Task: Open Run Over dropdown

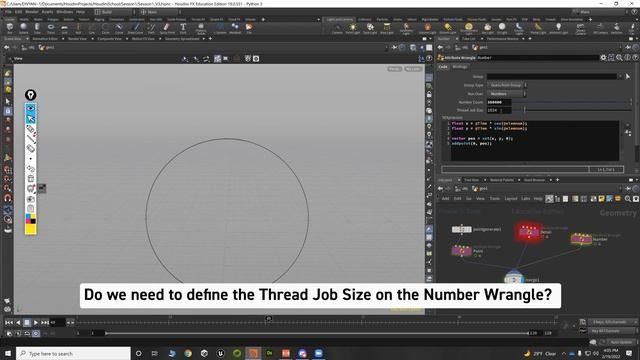Action: [506, 93]
